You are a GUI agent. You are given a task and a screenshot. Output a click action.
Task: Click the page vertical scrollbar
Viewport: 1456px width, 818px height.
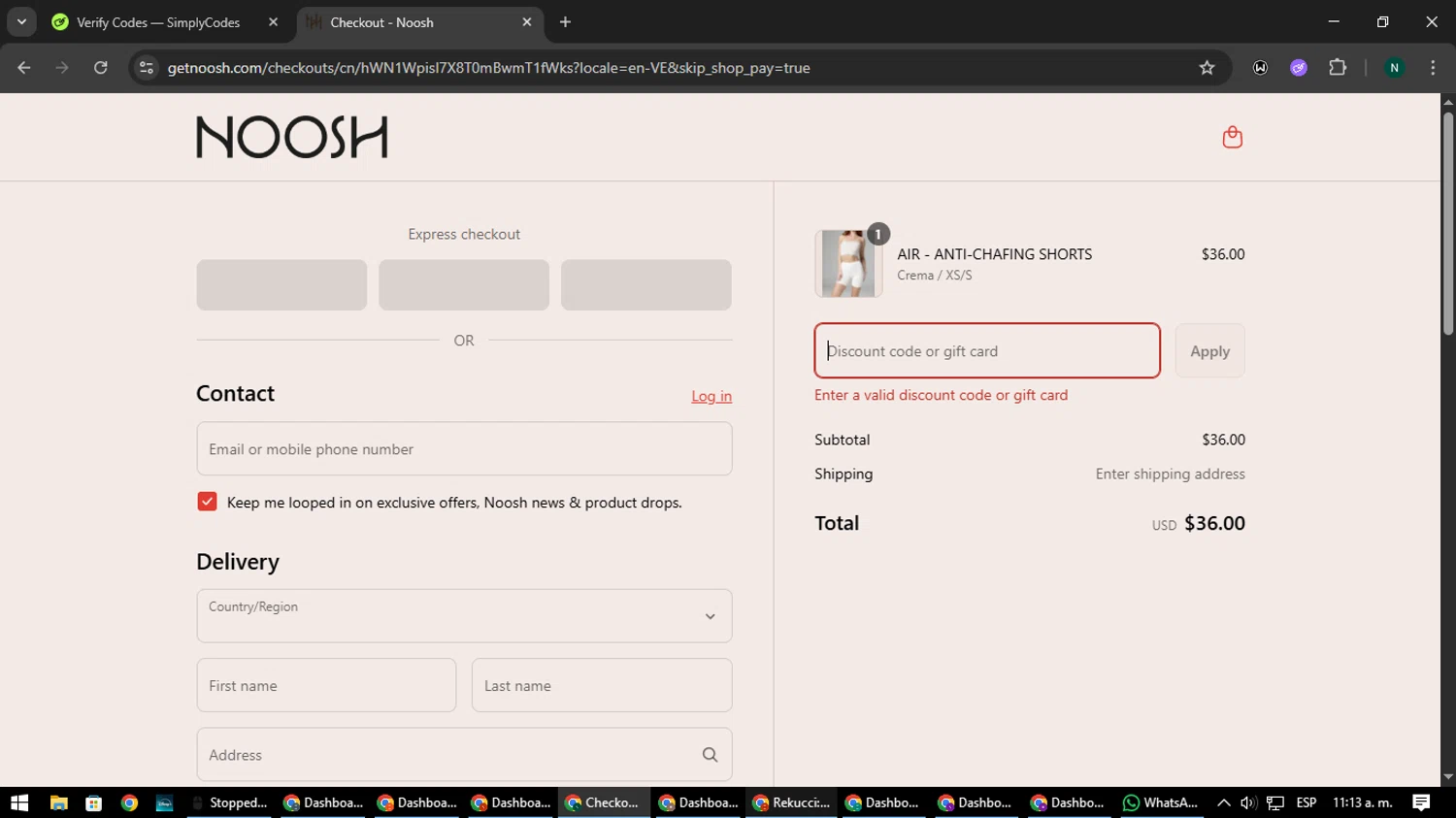click(1448, 224)
